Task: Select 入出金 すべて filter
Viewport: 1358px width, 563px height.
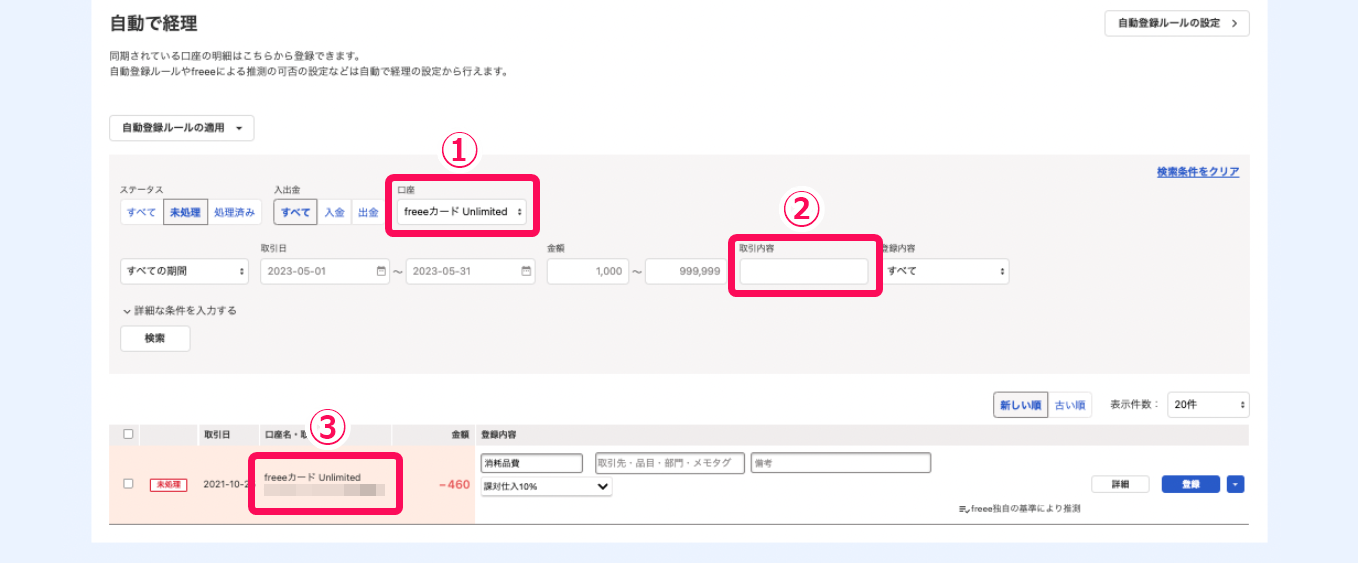Action: tap(295, 212)
